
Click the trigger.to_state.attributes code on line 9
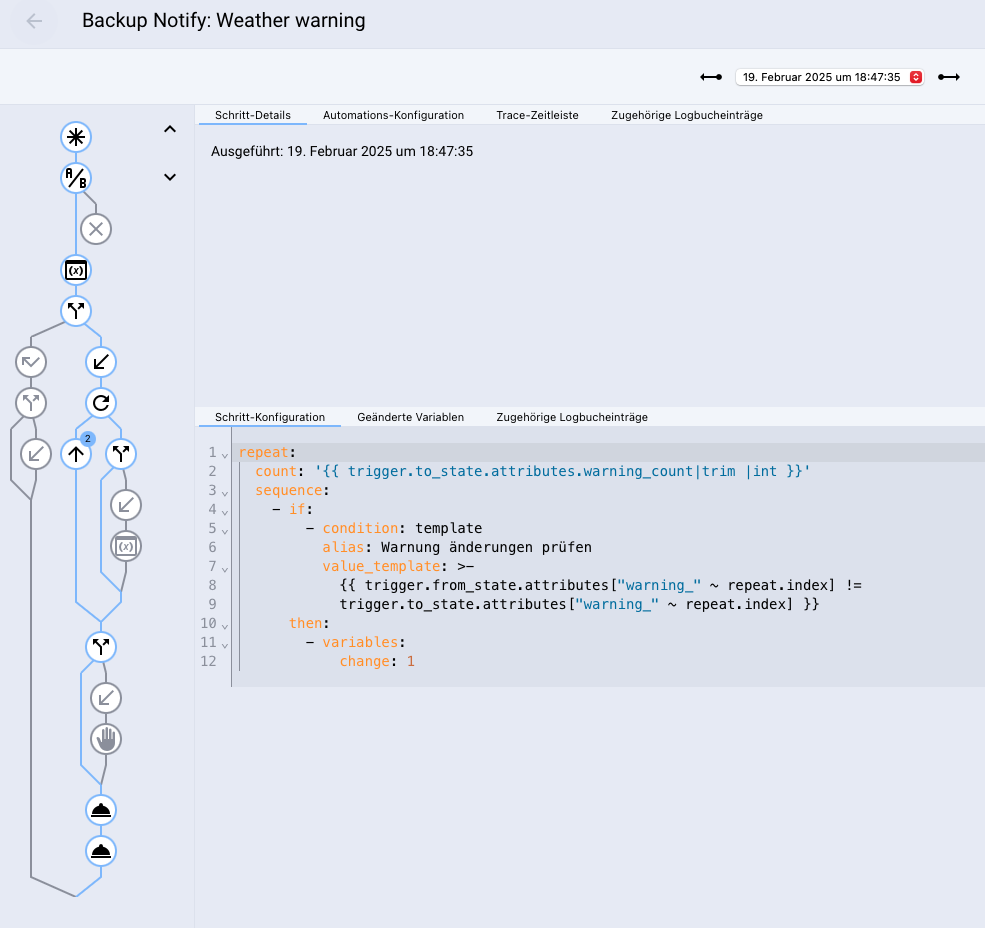coord(579,604)
